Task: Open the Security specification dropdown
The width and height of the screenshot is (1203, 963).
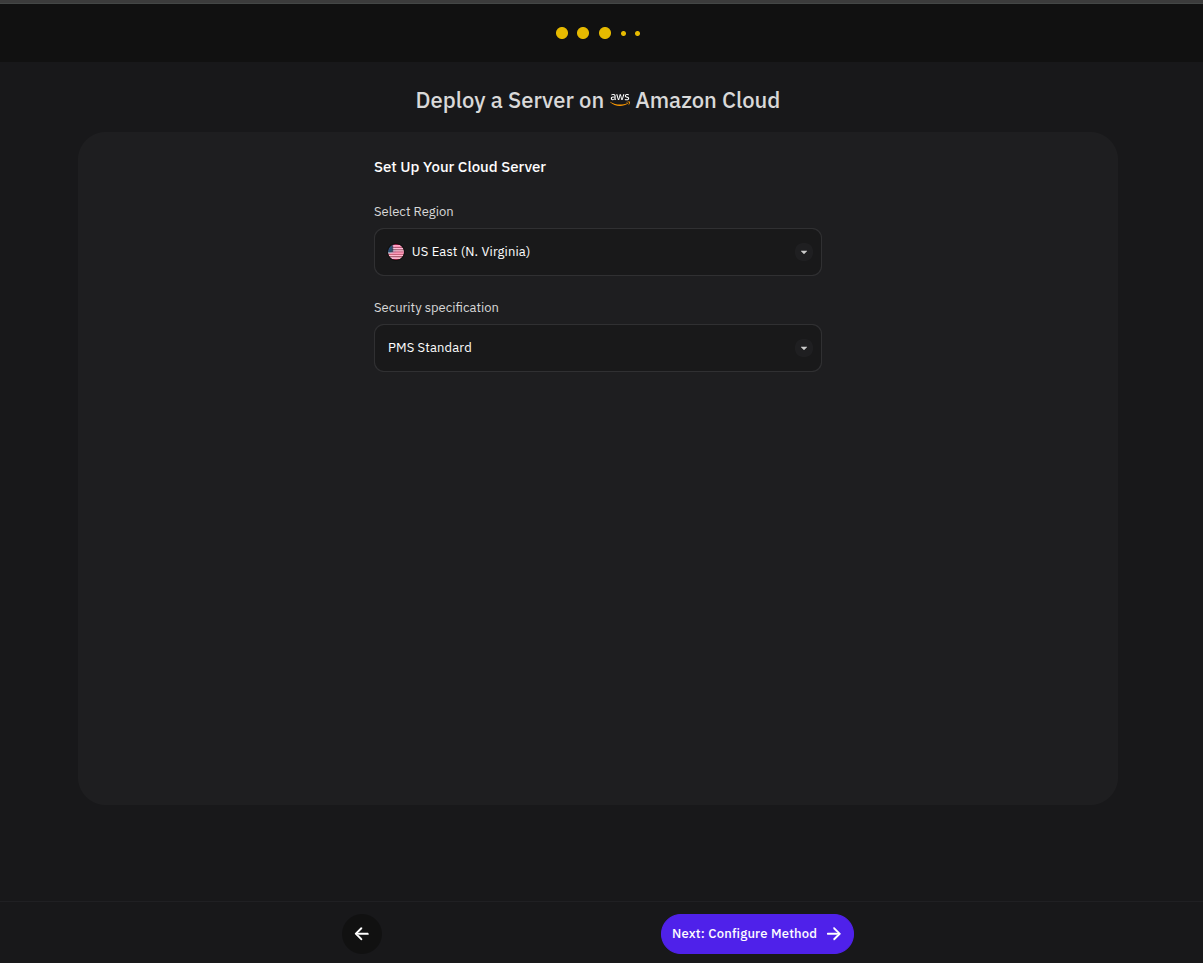Action: (x=598, y=348)
